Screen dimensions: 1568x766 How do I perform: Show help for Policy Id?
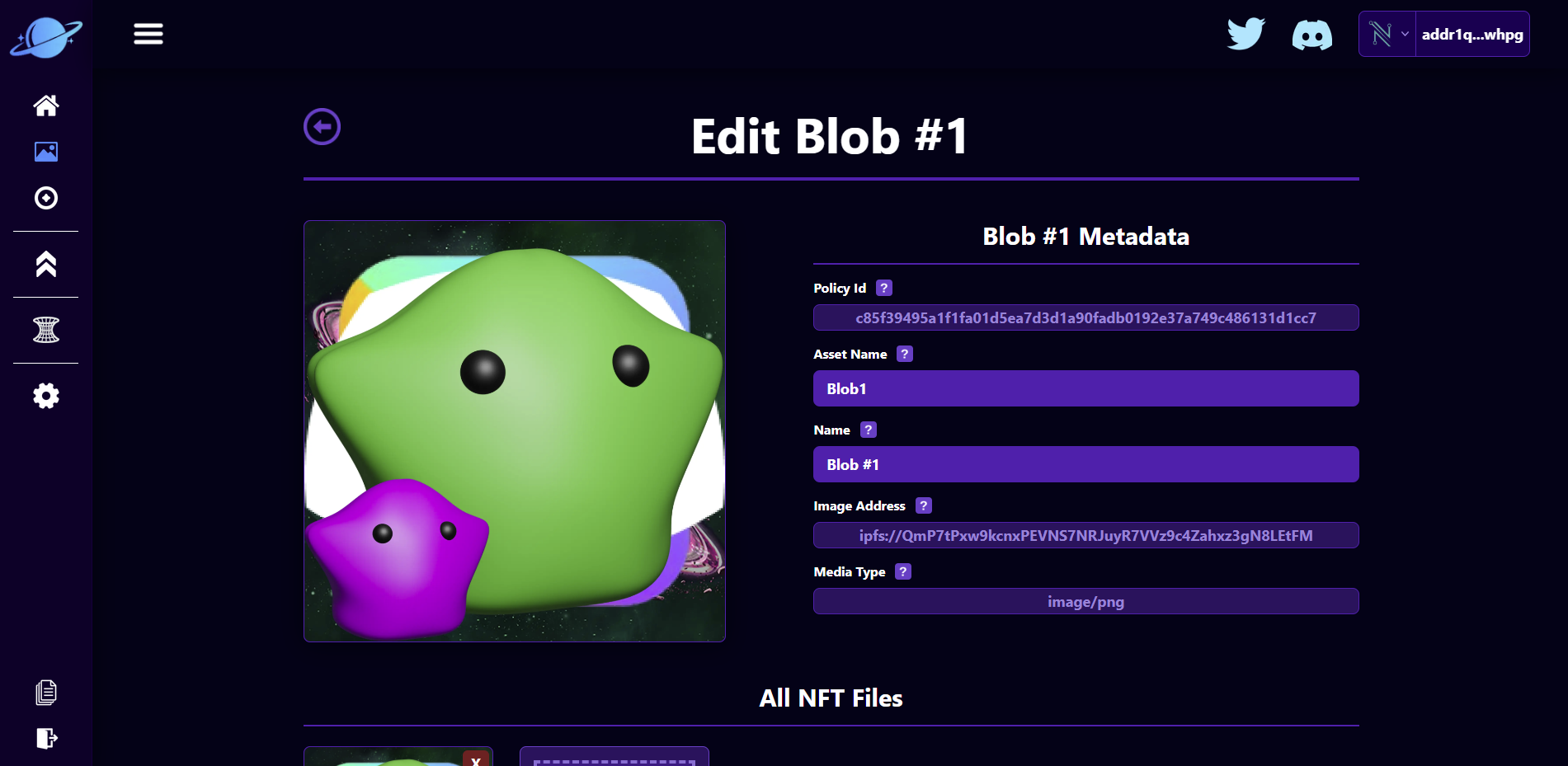coord(884,288)
